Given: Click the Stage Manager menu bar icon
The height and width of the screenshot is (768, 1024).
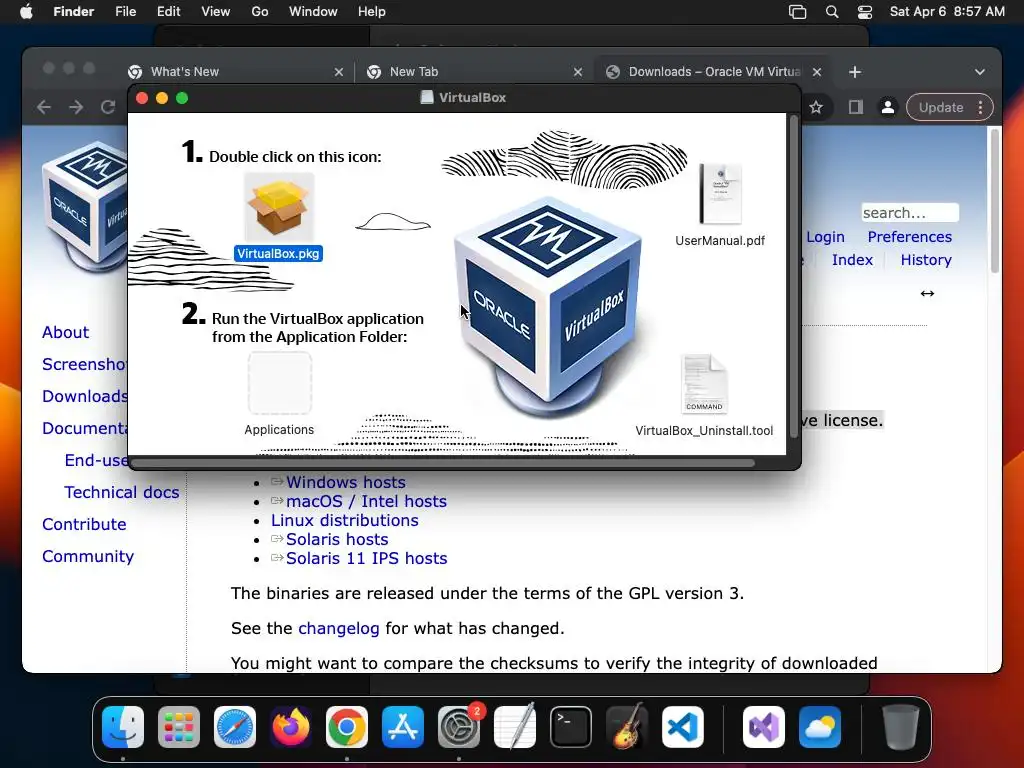Looking at the screenshot, I should (797, 12).
